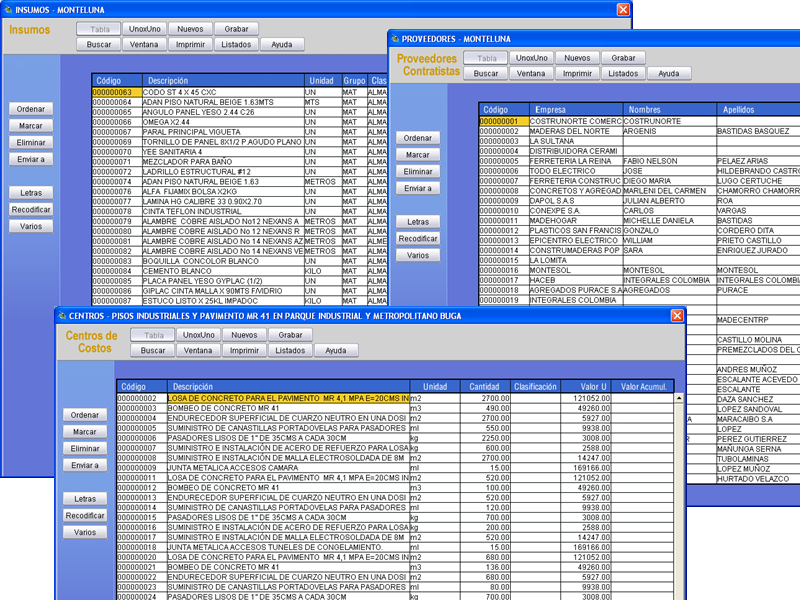Click the Centros window title icon
Screen dimensions: 800x600
62,316
